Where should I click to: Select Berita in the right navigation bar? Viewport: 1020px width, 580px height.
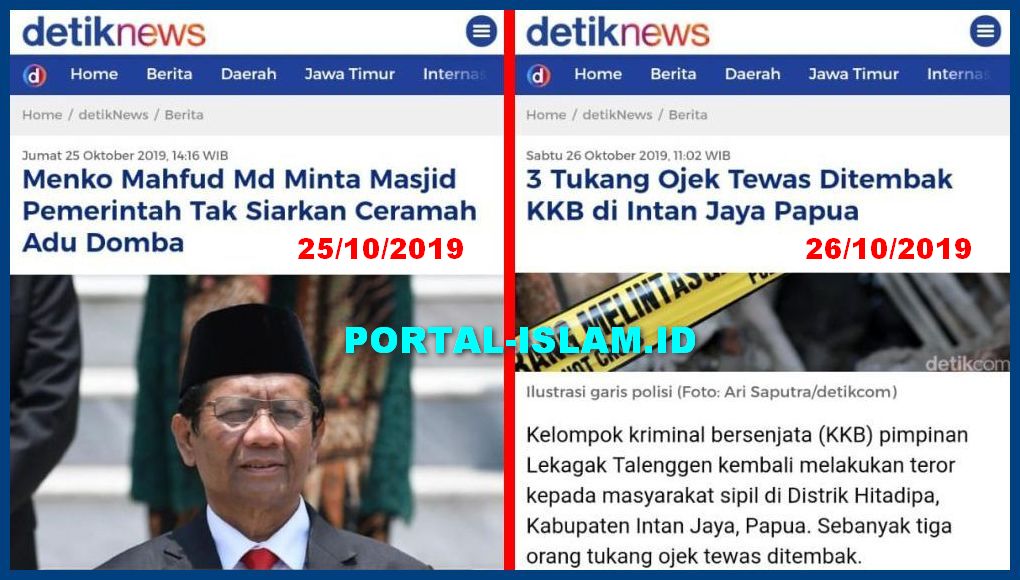click(x=673, y=74)
